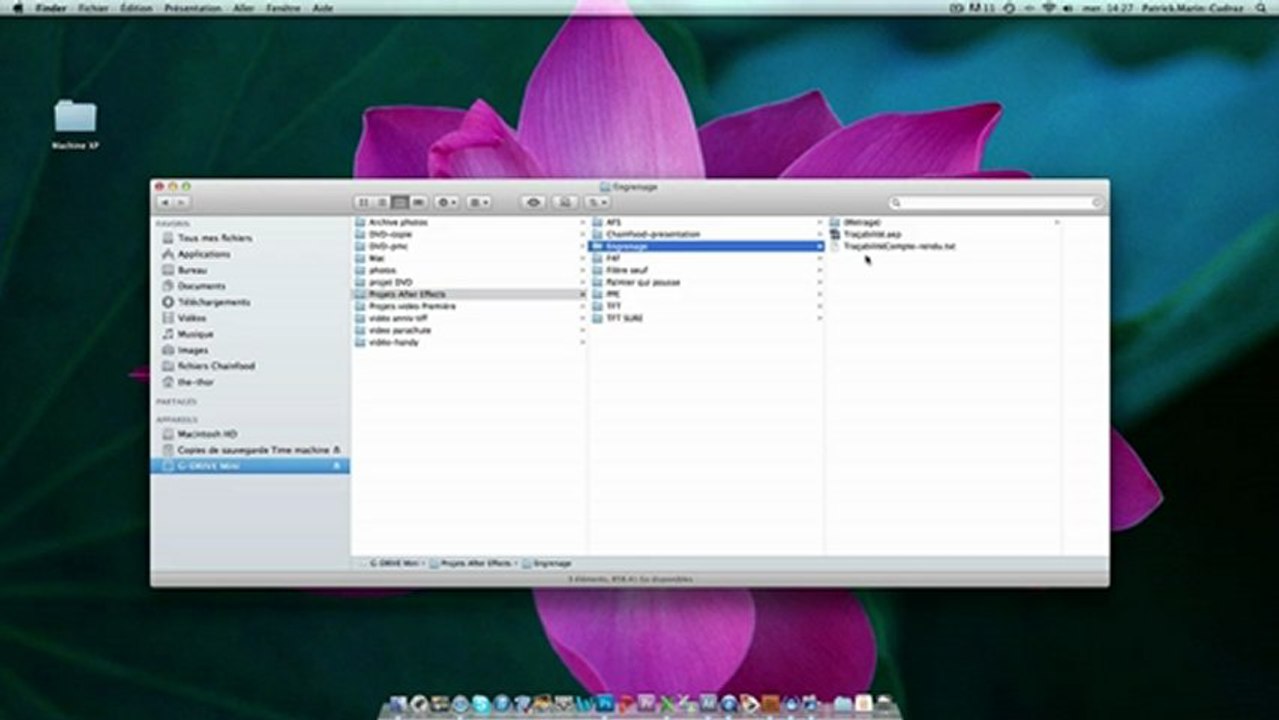The width and height of the screenshot is (1279, 720).
Task: Open Finder from the Dock
Action: tap(399, 704)
